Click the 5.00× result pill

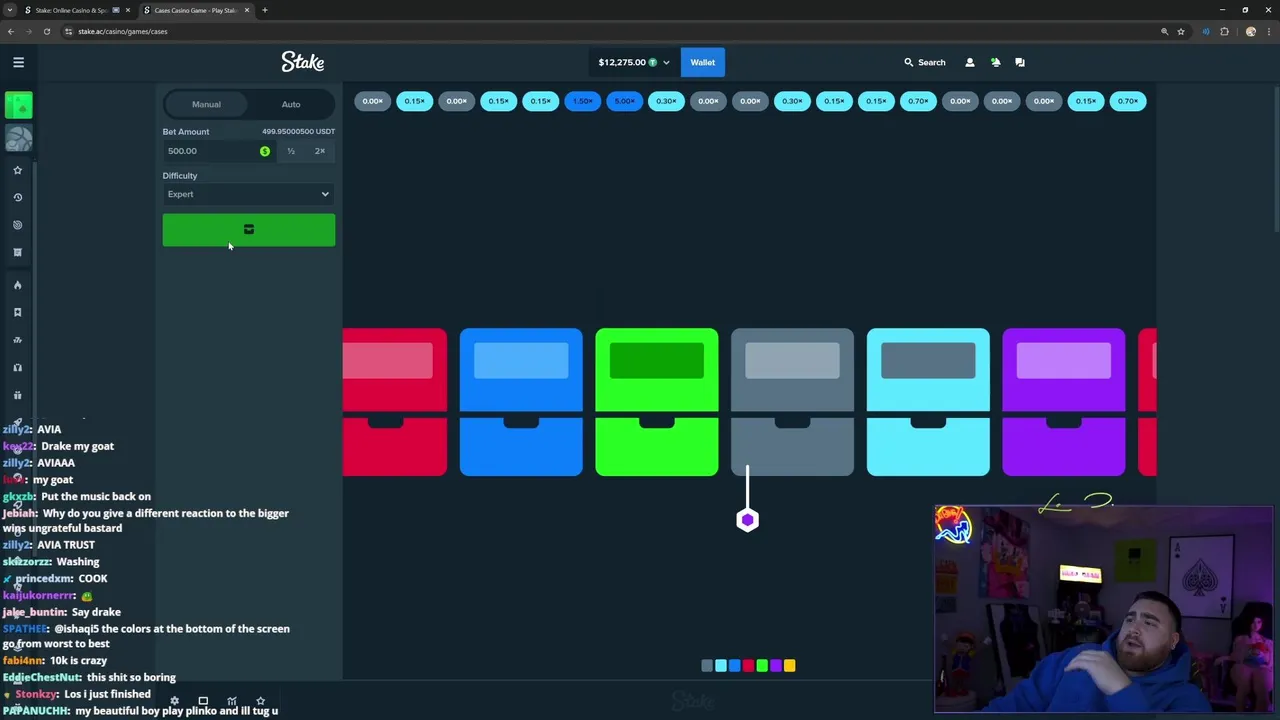click(x=624, y=101)
